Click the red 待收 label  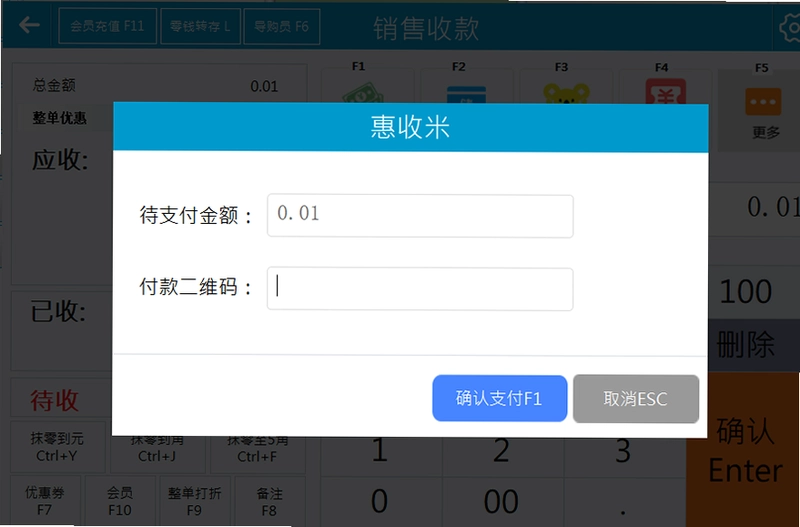coord(55,399)
